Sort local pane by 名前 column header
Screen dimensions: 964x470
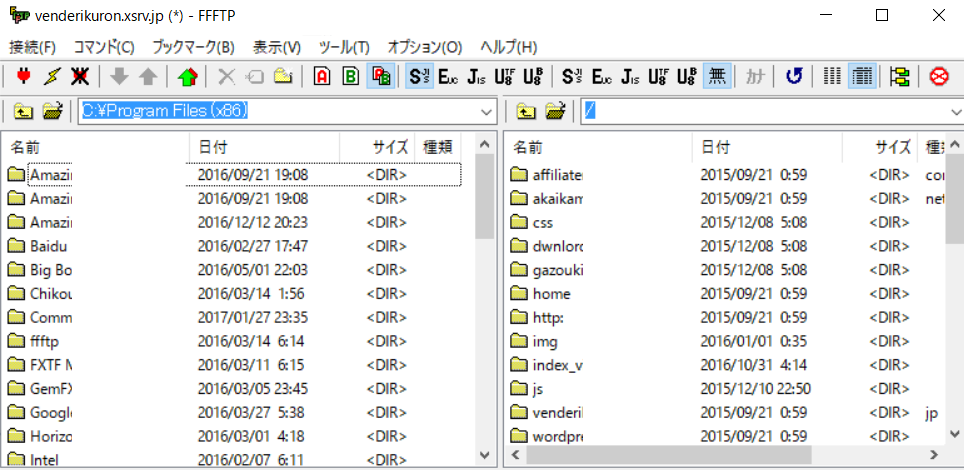[x=97, y=146]
